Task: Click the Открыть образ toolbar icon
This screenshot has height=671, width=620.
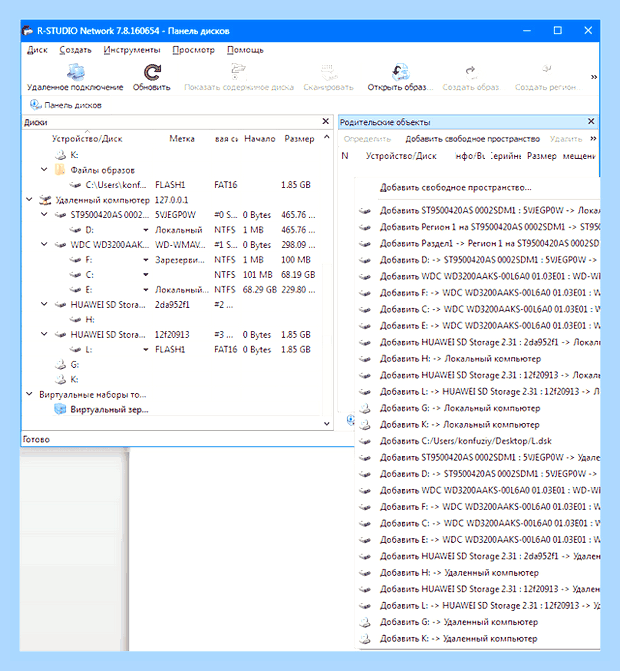Action: [400, 72]
